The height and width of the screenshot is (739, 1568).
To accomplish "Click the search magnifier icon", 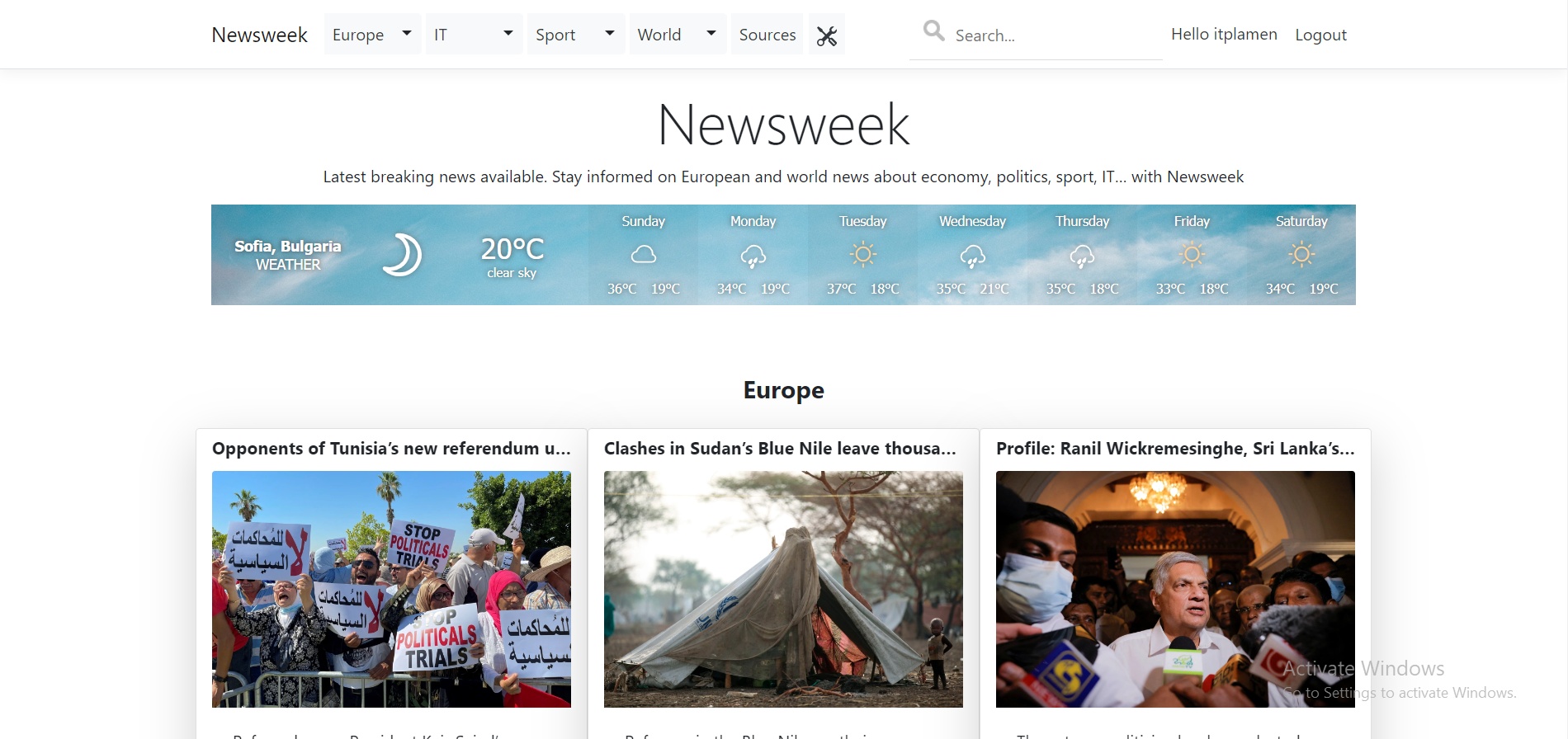I will point(933,31).
